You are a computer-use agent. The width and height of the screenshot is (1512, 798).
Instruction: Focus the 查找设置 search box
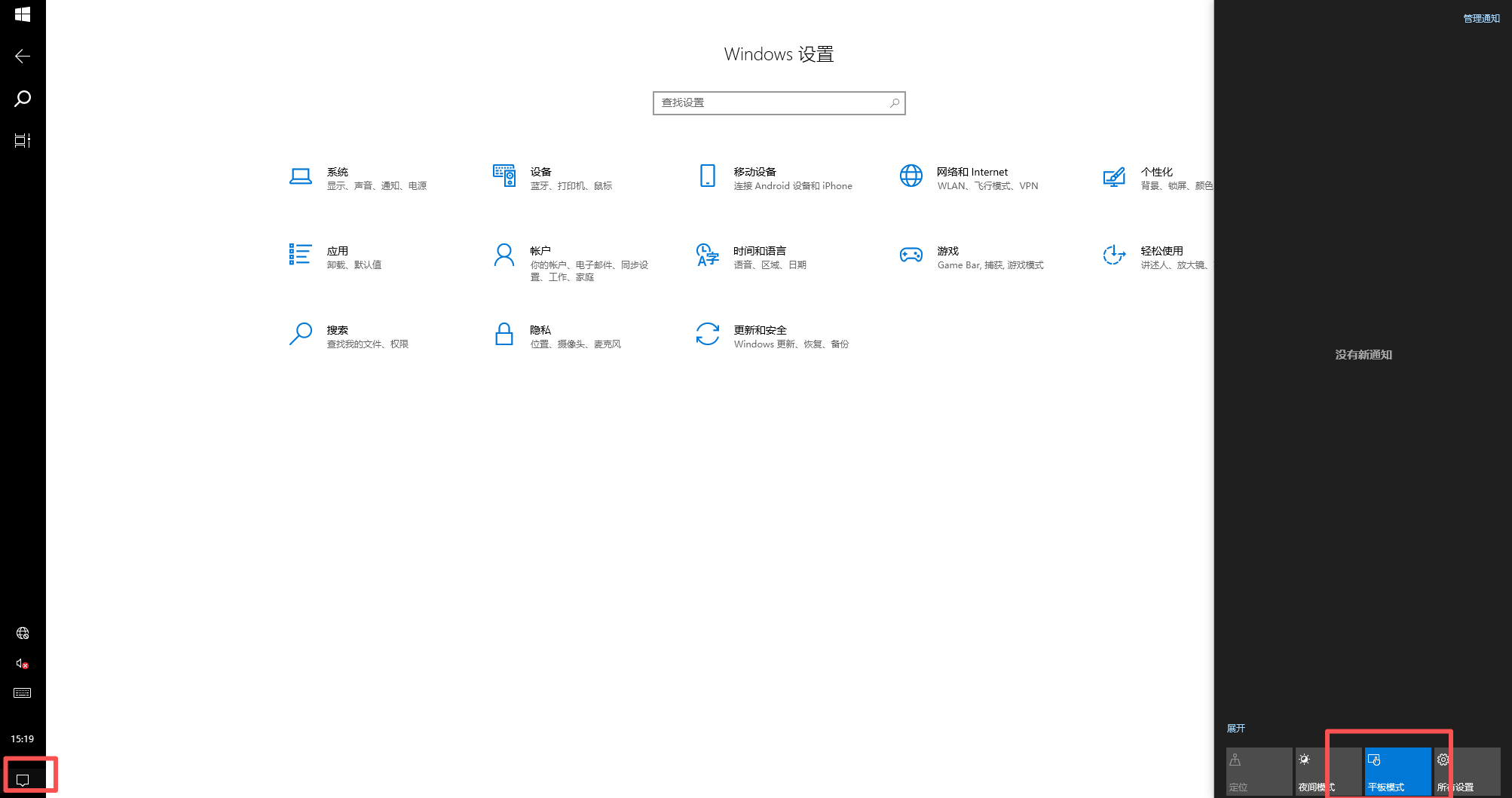tap(779, 103)
